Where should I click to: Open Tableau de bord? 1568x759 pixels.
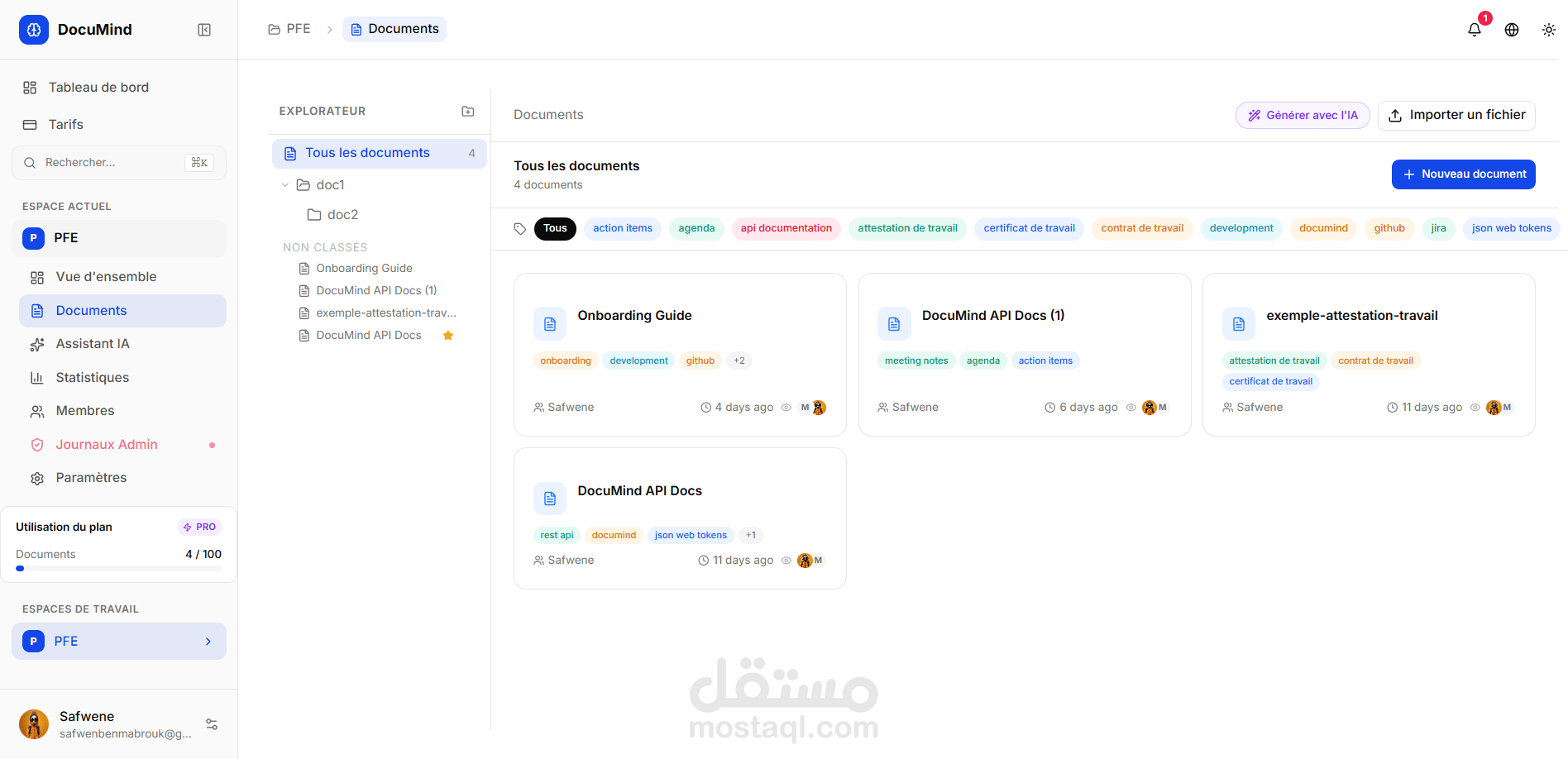tap(119, 88)
